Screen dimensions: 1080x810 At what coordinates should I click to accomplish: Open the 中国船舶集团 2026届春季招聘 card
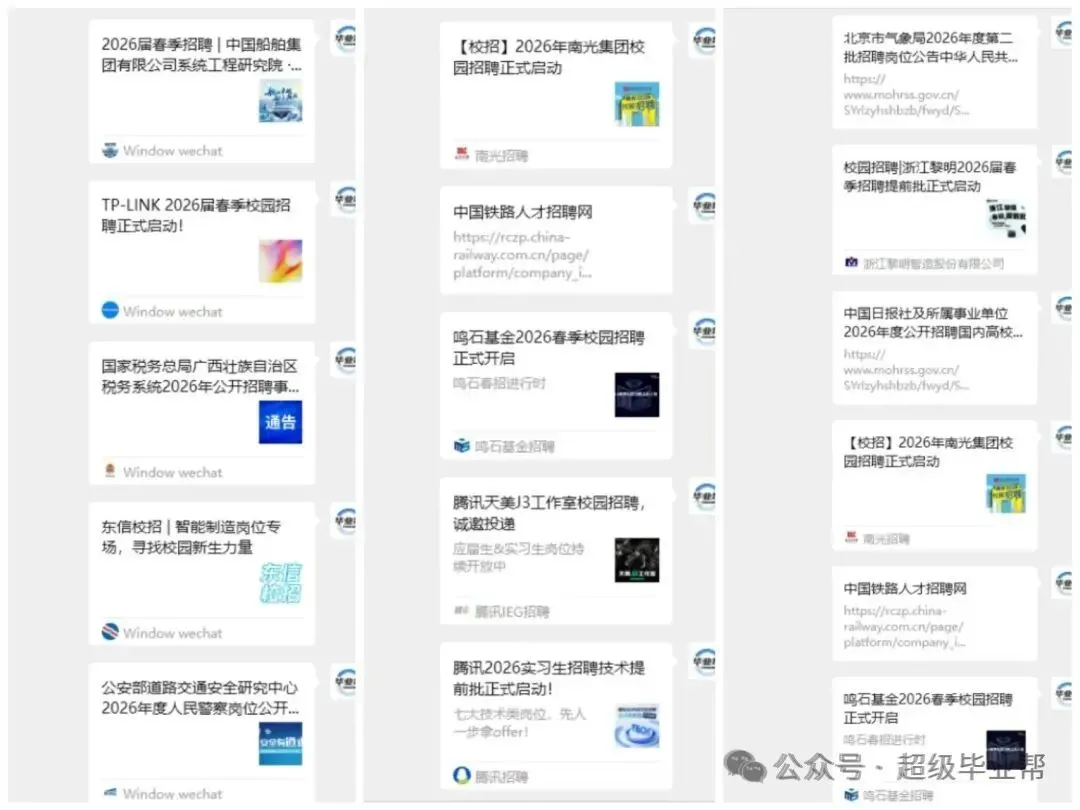[x=202, y=91]
